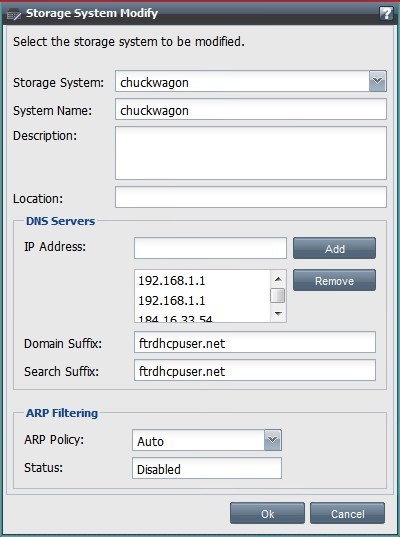Screen dimensions: 400x537
Task: Open the help question mark icon
Action: coord(386,14)
